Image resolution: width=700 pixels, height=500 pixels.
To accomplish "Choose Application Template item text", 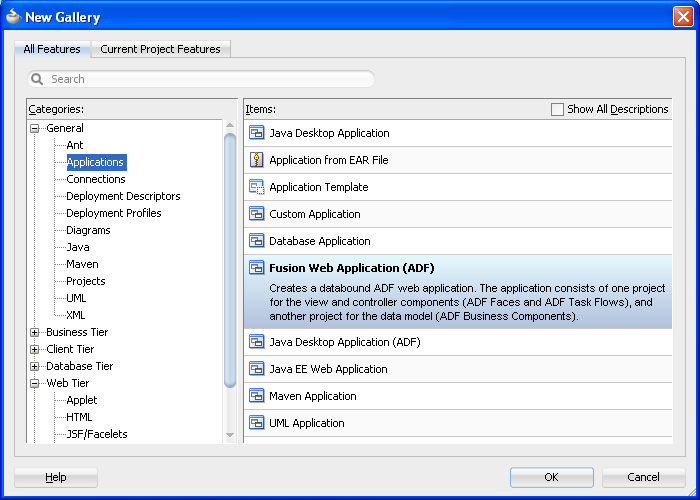I will pos(319,187).
